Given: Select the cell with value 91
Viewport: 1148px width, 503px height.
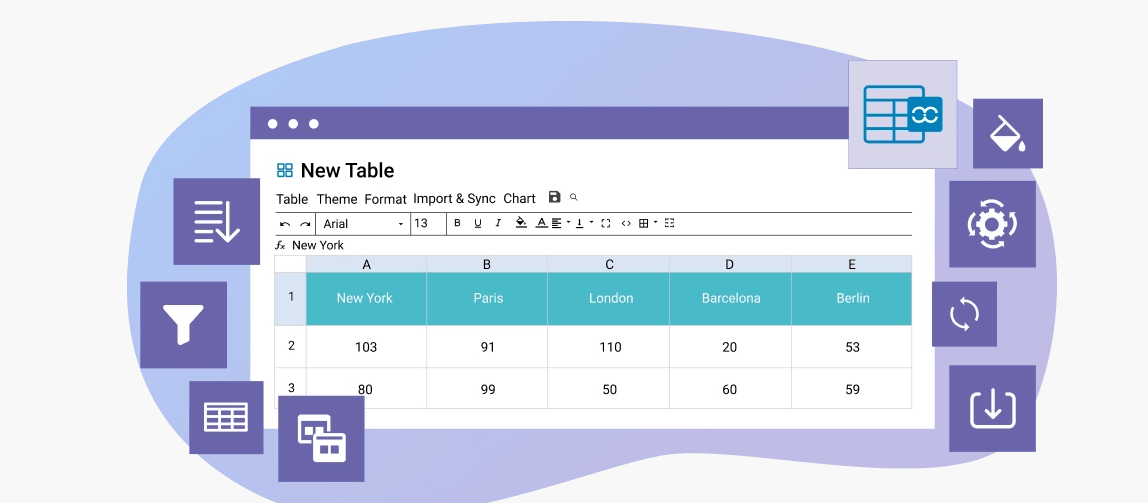Looking at the screenshot, I should click(x=487, y=347).
